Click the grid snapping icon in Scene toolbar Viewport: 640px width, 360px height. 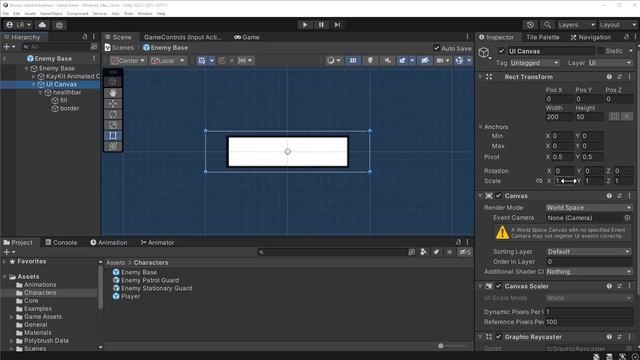point(202,60)
